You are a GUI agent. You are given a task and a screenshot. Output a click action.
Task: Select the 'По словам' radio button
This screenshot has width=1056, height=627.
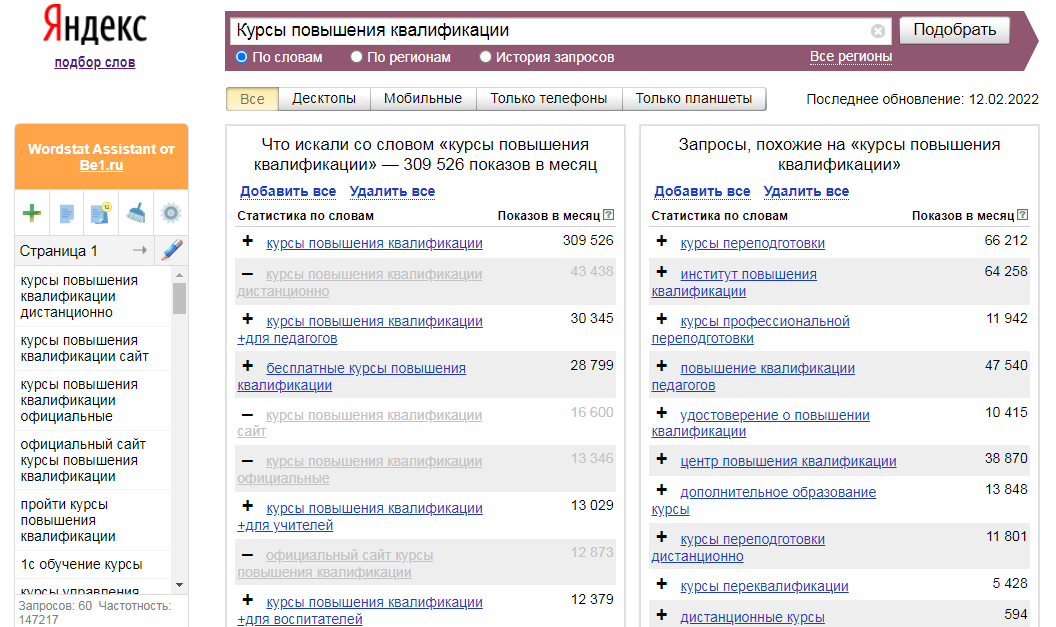pyautogui.click(x=242, y=57)
